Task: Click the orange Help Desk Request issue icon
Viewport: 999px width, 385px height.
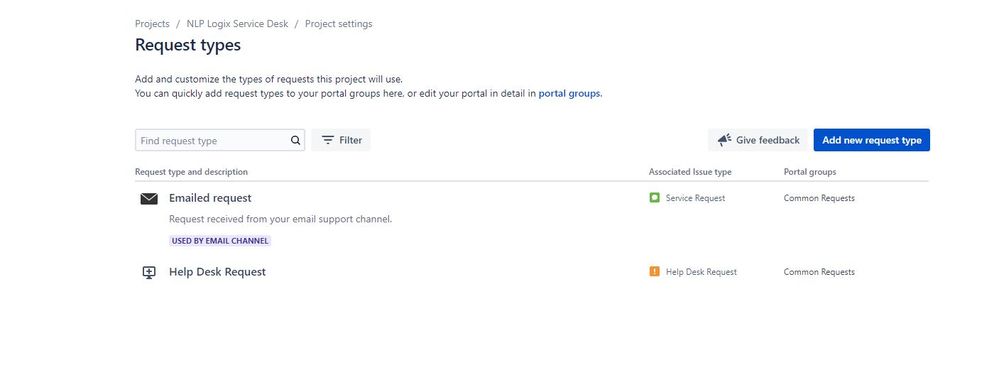Action: pyautogui.click(x=654, y=272)
